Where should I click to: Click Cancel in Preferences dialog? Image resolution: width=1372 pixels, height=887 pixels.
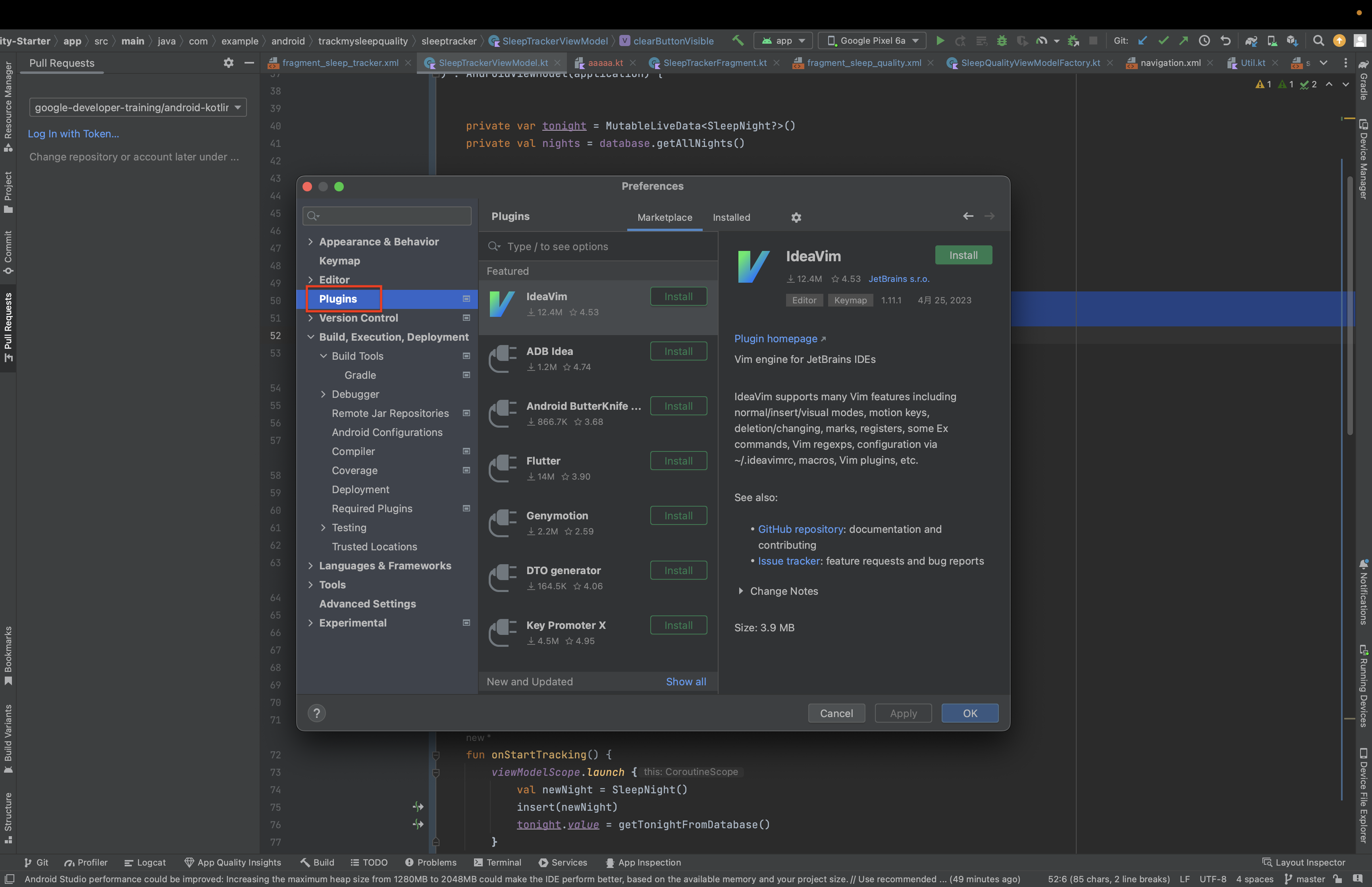[836, 713]
